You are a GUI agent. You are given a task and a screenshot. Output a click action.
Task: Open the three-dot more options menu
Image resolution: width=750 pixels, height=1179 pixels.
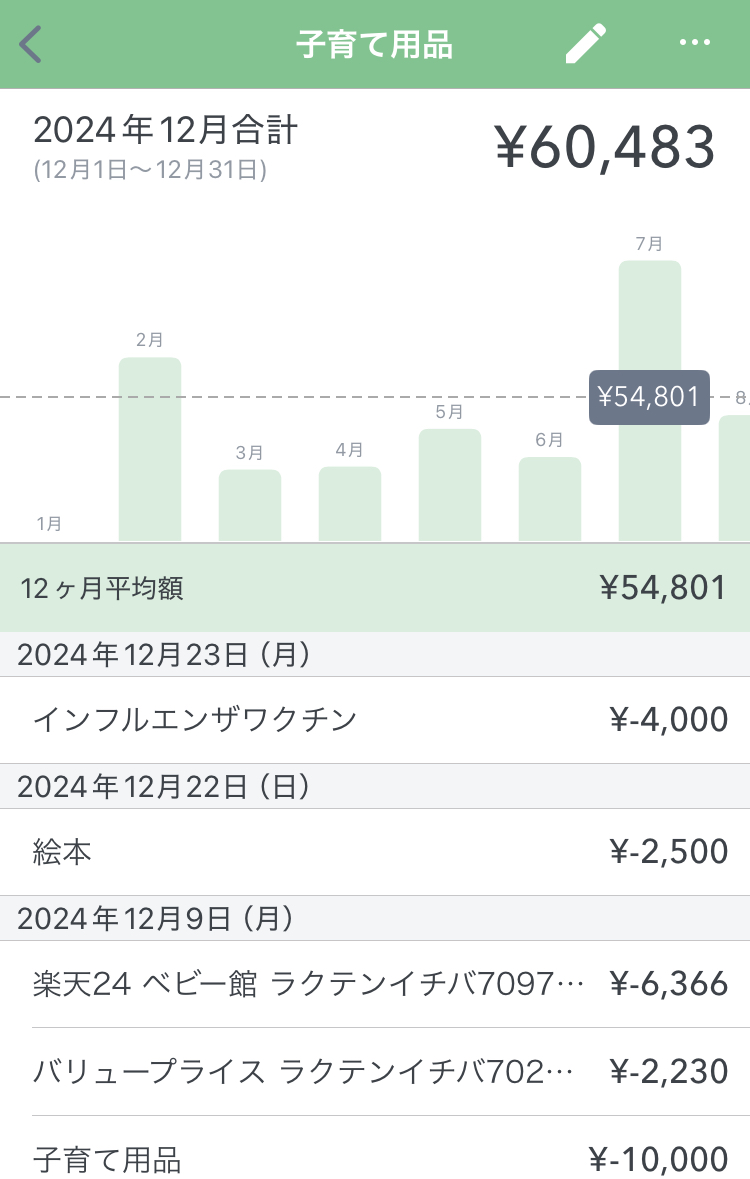coord(694,43)
